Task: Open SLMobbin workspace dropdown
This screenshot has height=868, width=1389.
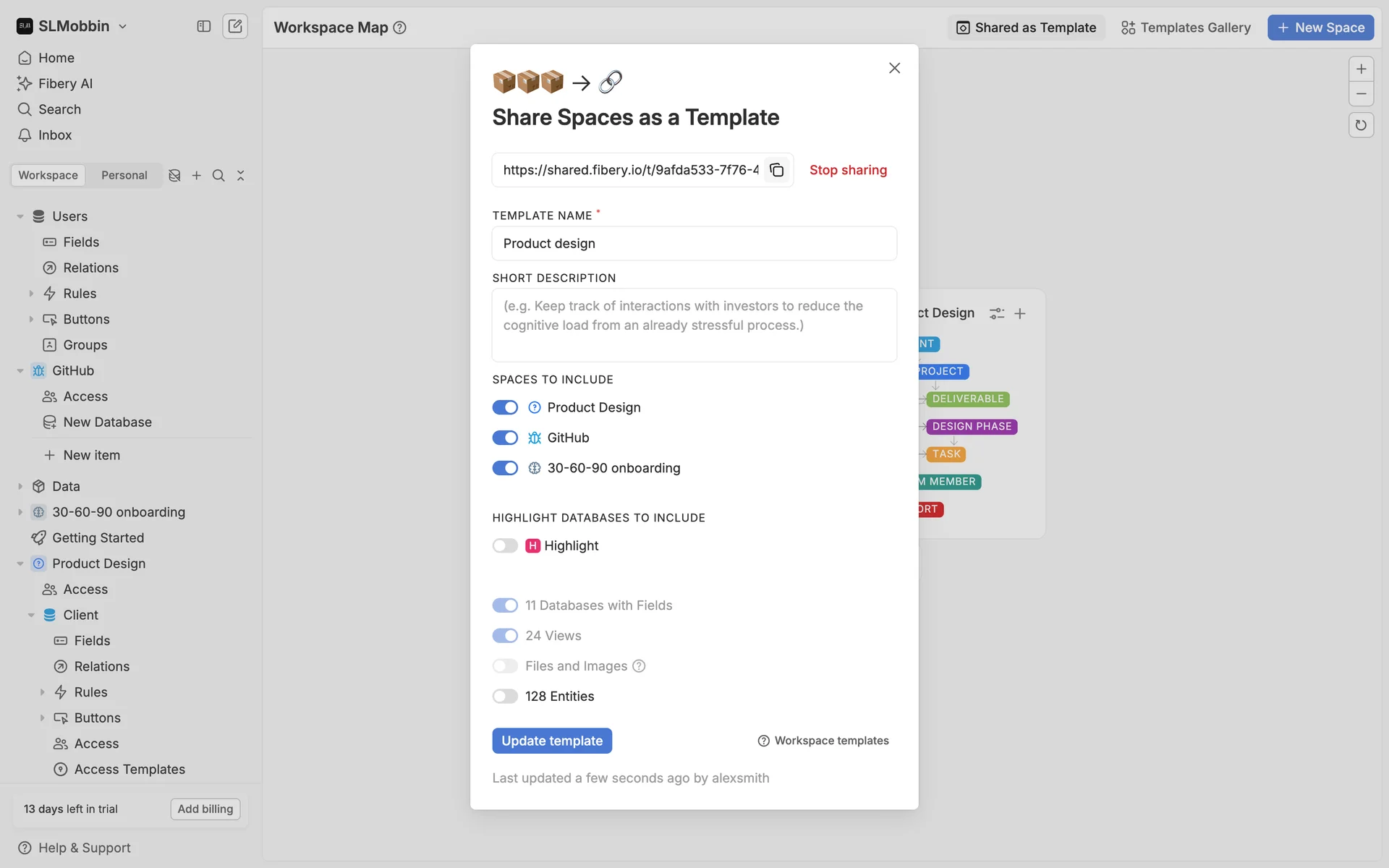Action: [x=72, y=26]
